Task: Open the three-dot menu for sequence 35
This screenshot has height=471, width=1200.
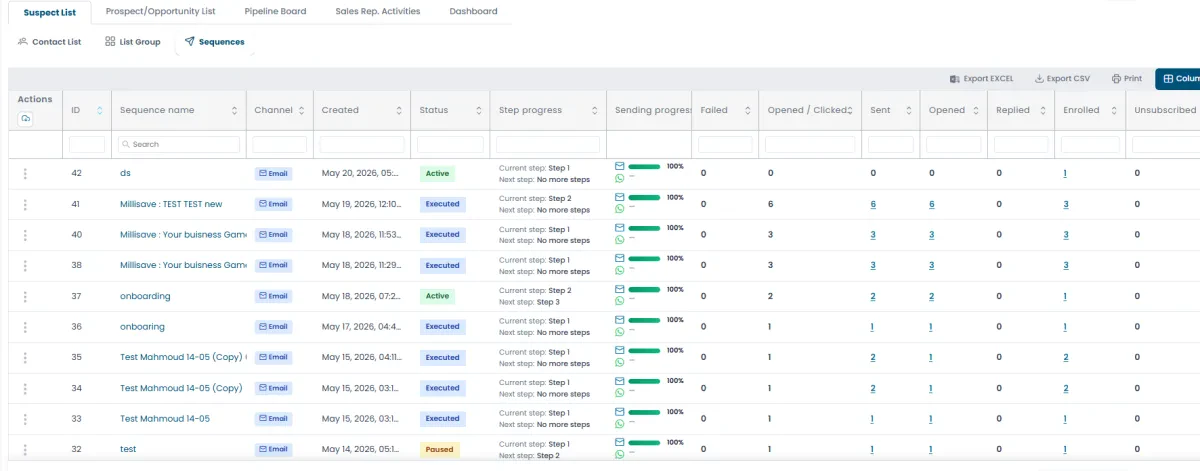Action: [x=25, y=357]
